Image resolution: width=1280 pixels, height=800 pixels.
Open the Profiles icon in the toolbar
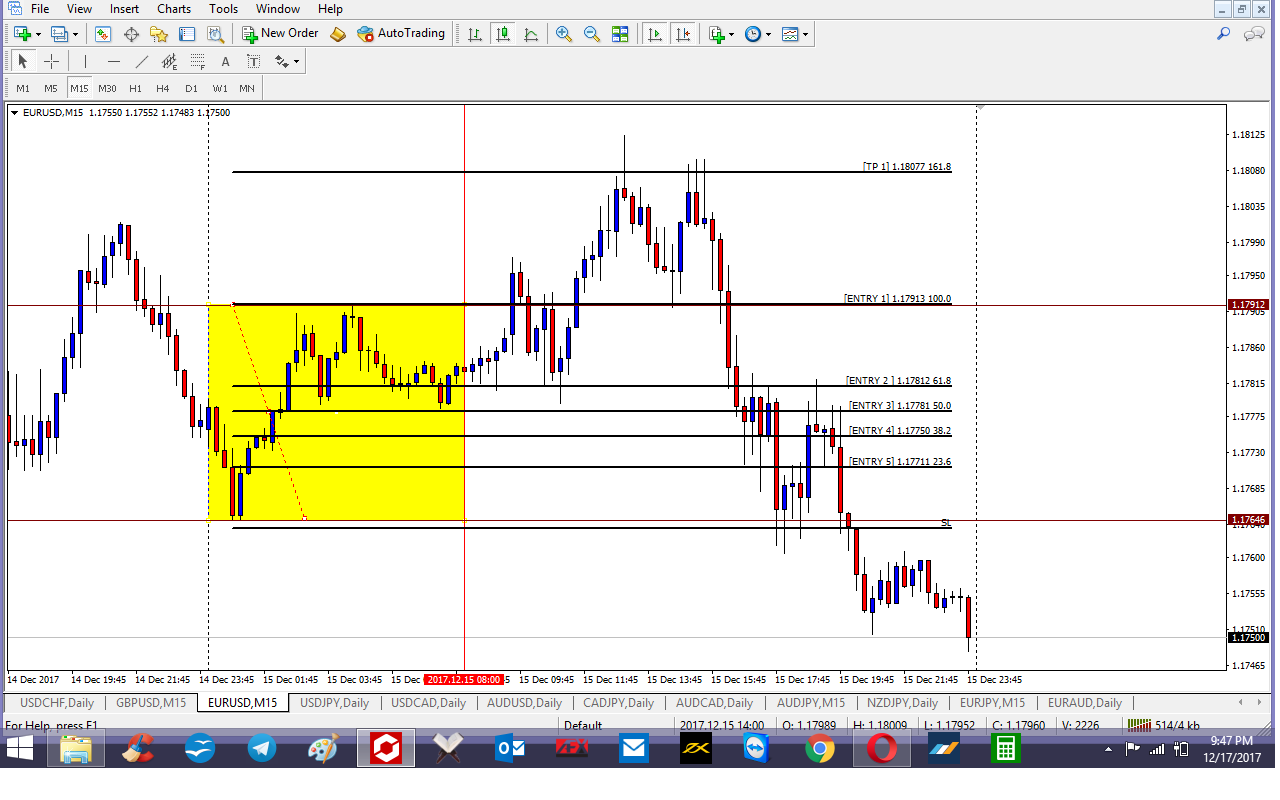59,34
